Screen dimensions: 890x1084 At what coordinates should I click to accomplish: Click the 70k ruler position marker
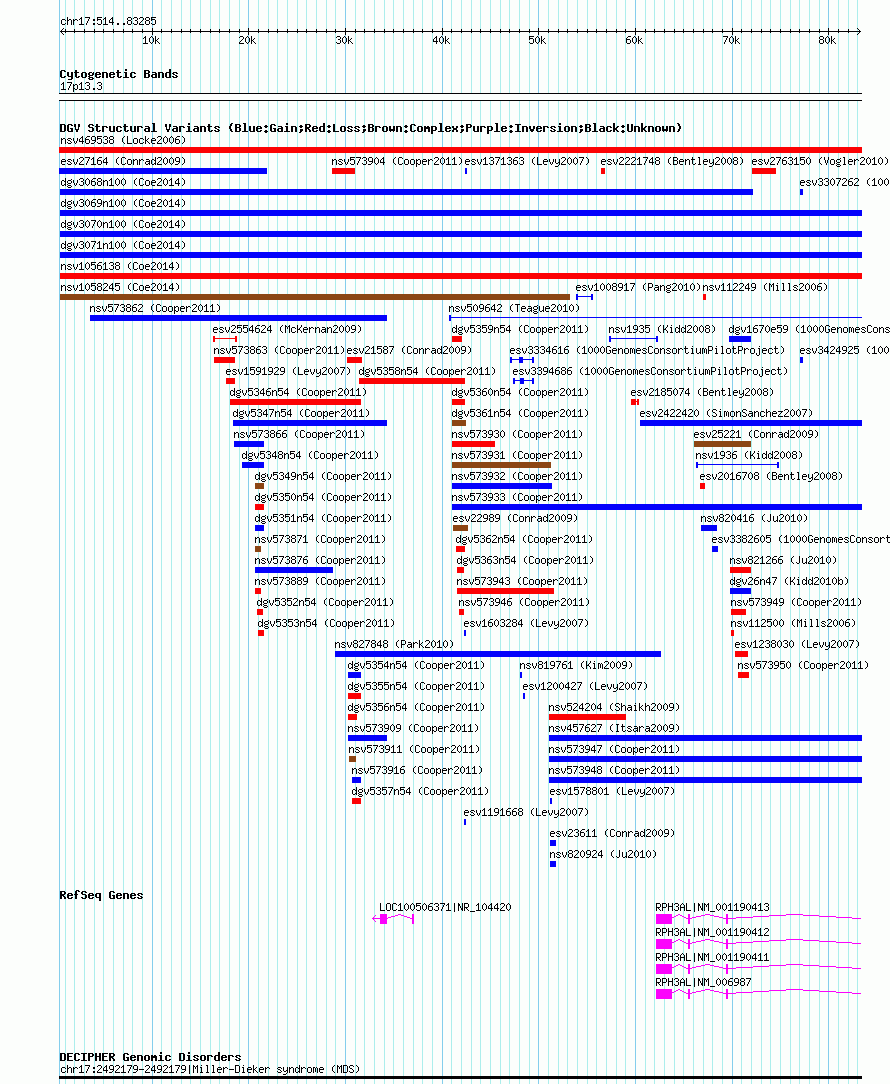point(731,40)
